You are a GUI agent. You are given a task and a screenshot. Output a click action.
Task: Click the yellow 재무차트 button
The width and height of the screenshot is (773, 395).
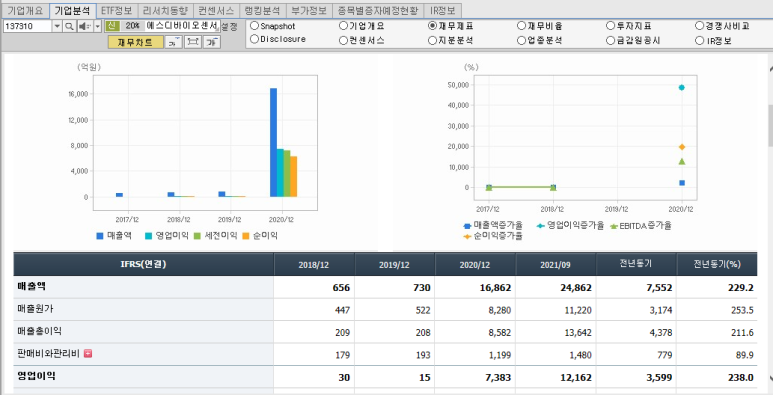point(136,42)
